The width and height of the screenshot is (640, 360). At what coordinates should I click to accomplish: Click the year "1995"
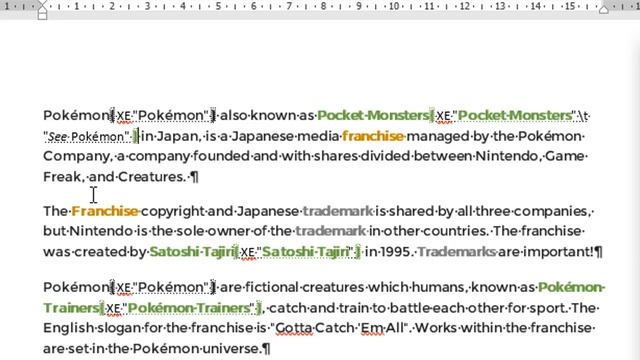pos(395,252)
